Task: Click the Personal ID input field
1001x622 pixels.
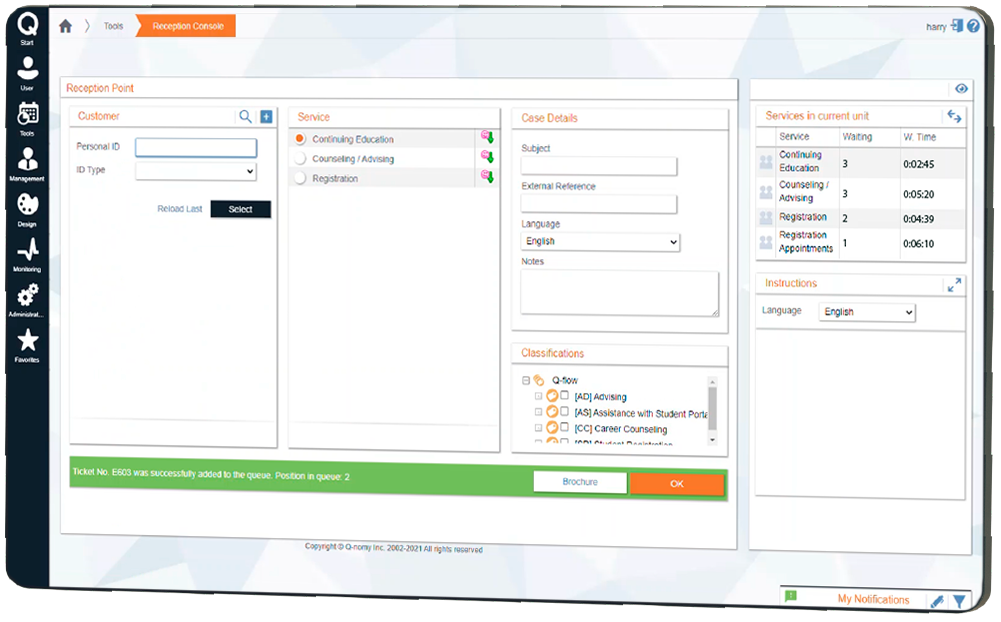Action: pos(196,148)
